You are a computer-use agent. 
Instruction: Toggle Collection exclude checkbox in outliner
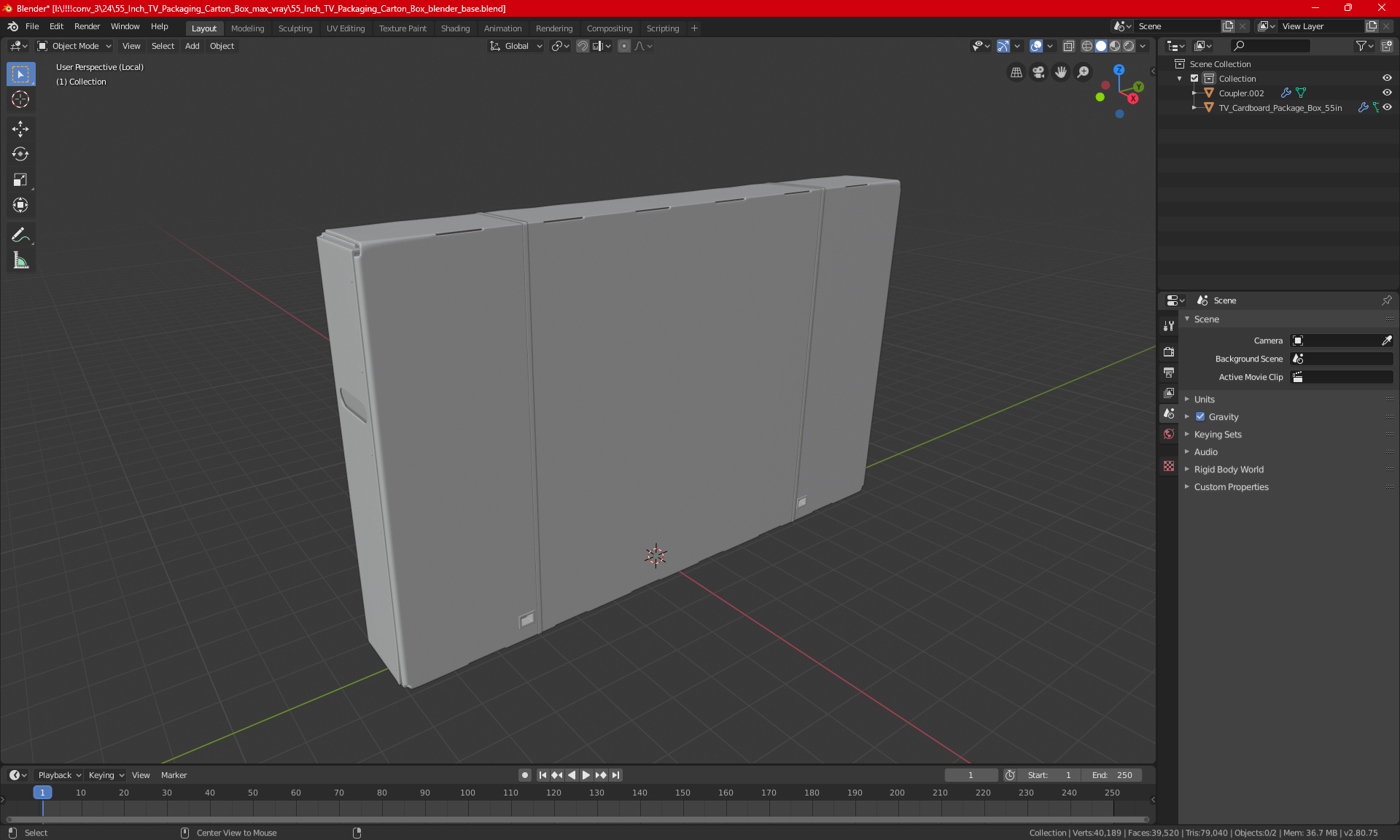pos(1194,78)
